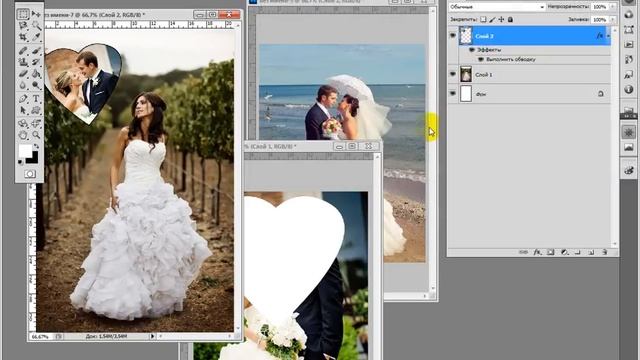The height and width of the screenshot is (360, 640).
Task: Select the 3D Orbit camera tool
Action: click(36, 123)
